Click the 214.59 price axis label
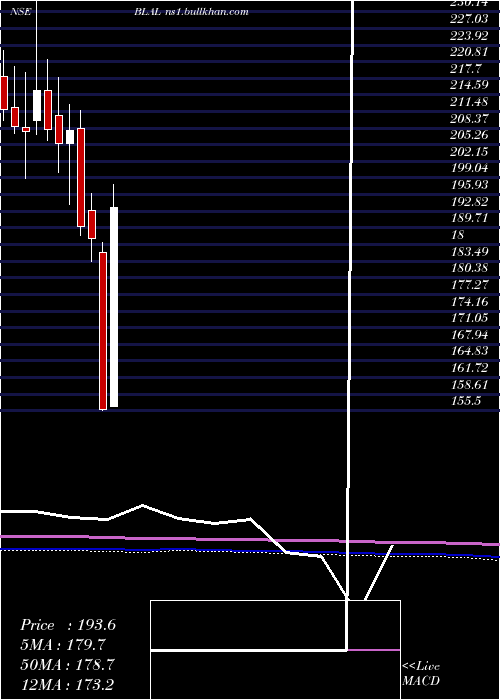Image resolution: width=500 pixels, height=700 pixels. tap(469, 85)
